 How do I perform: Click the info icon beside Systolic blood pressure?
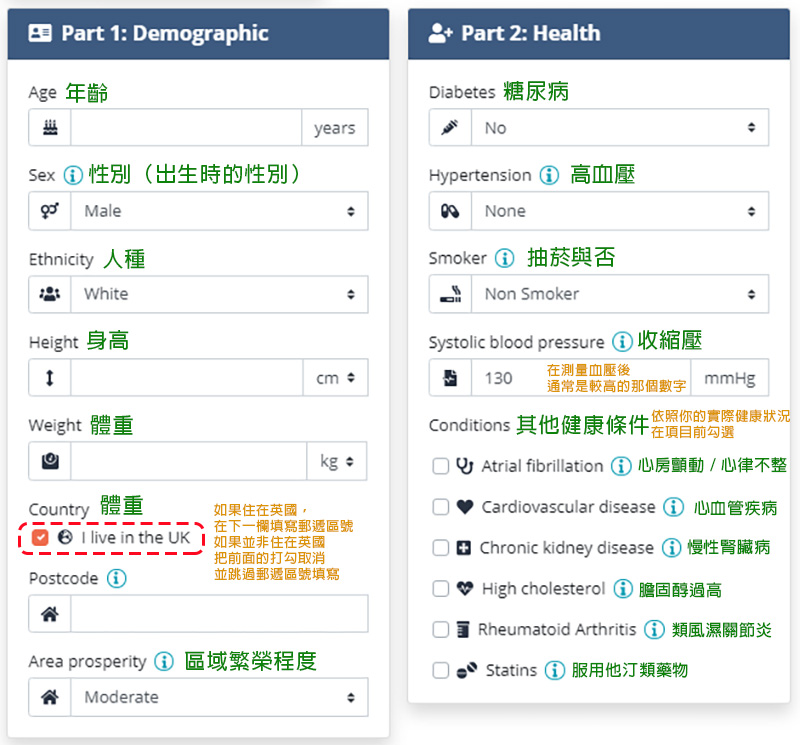coord(622,341)
